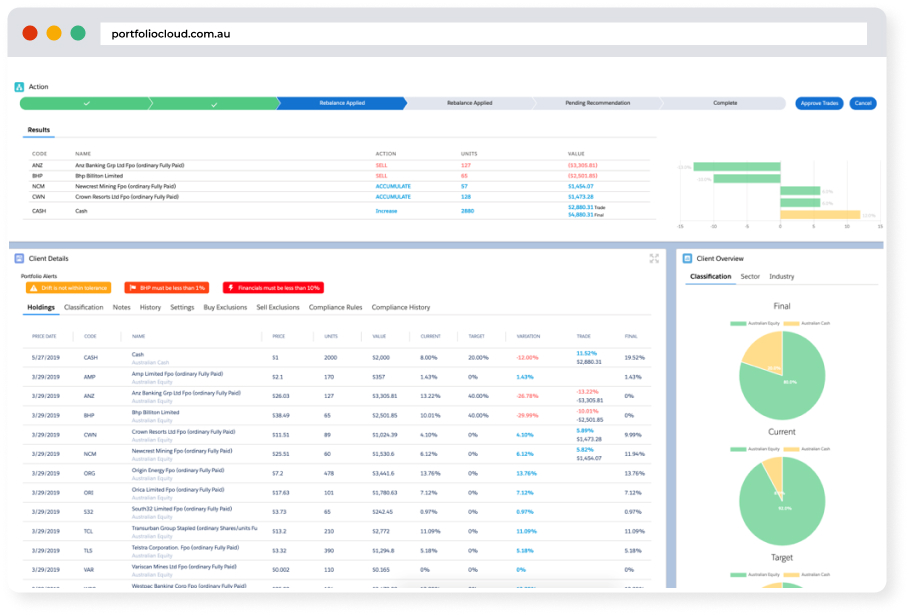Switch to the Compliance Rules tab
The image size is (909, 615).
pos(335,307)
